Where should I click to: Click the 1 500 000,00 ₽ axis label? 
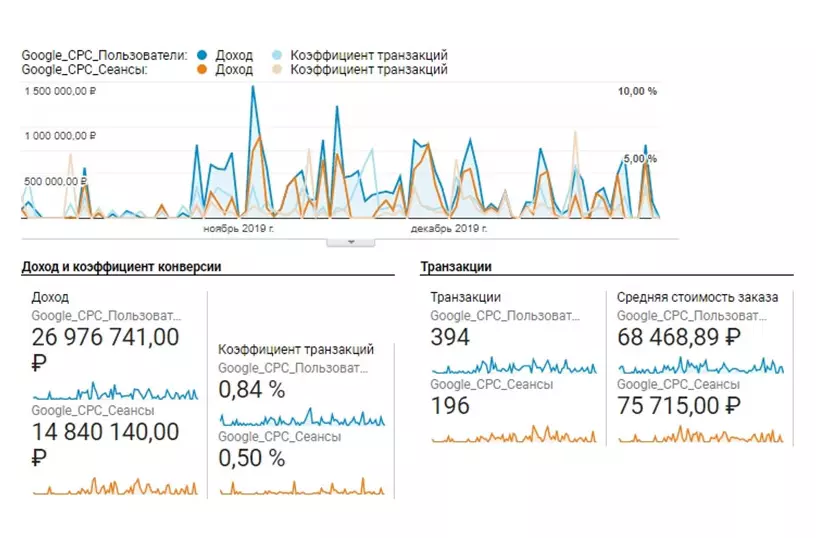[60, 91]
